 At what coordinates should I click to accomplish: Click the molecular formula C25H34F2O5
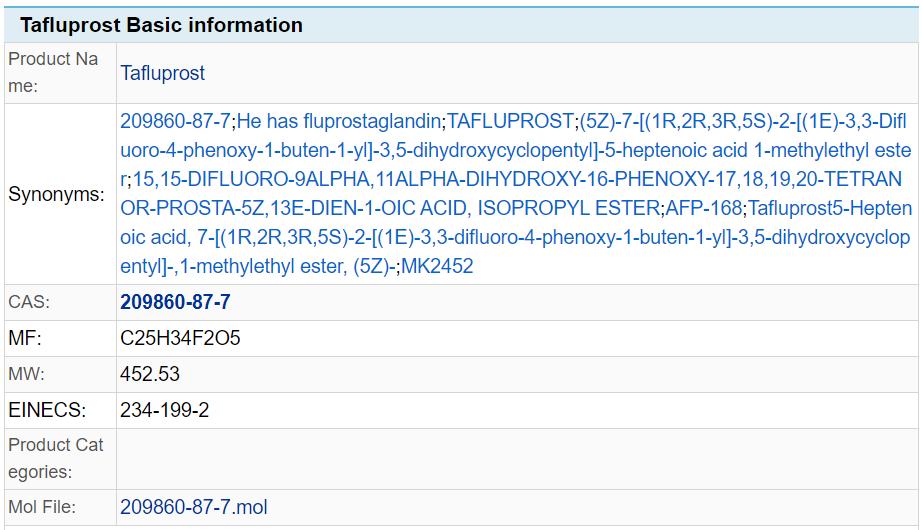(x=180, y=338)
